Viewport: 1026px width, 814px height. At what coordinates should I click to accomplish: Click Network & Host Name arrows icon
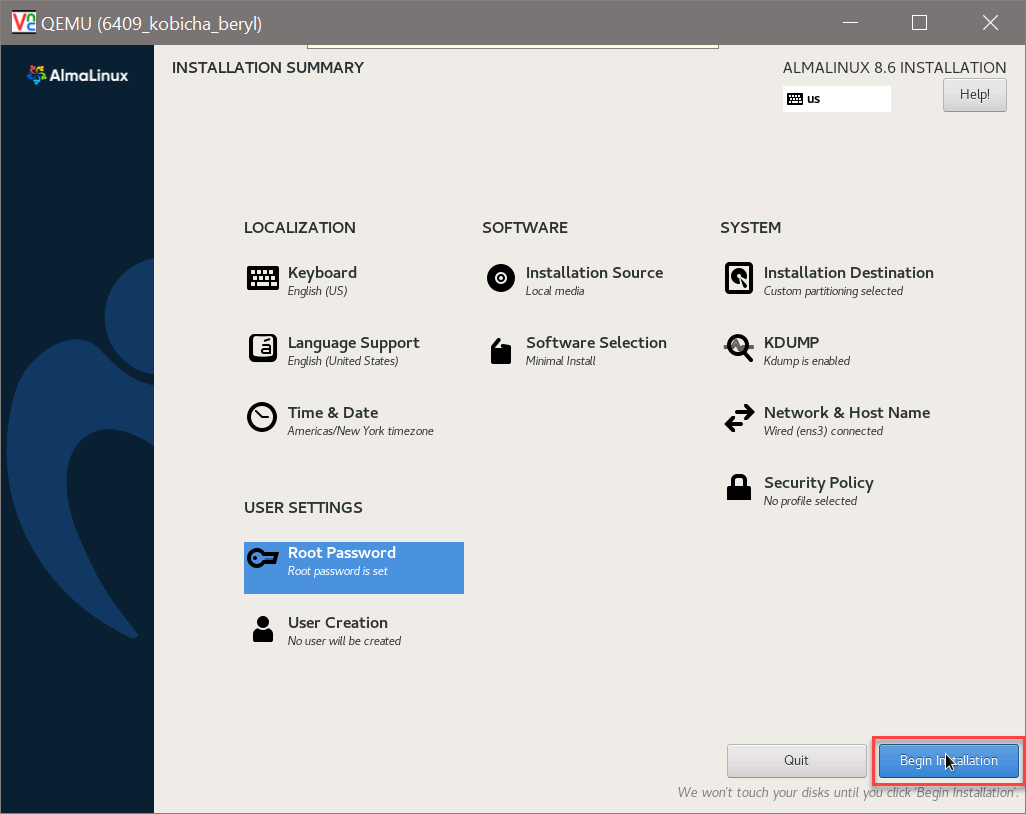[739, 418]
